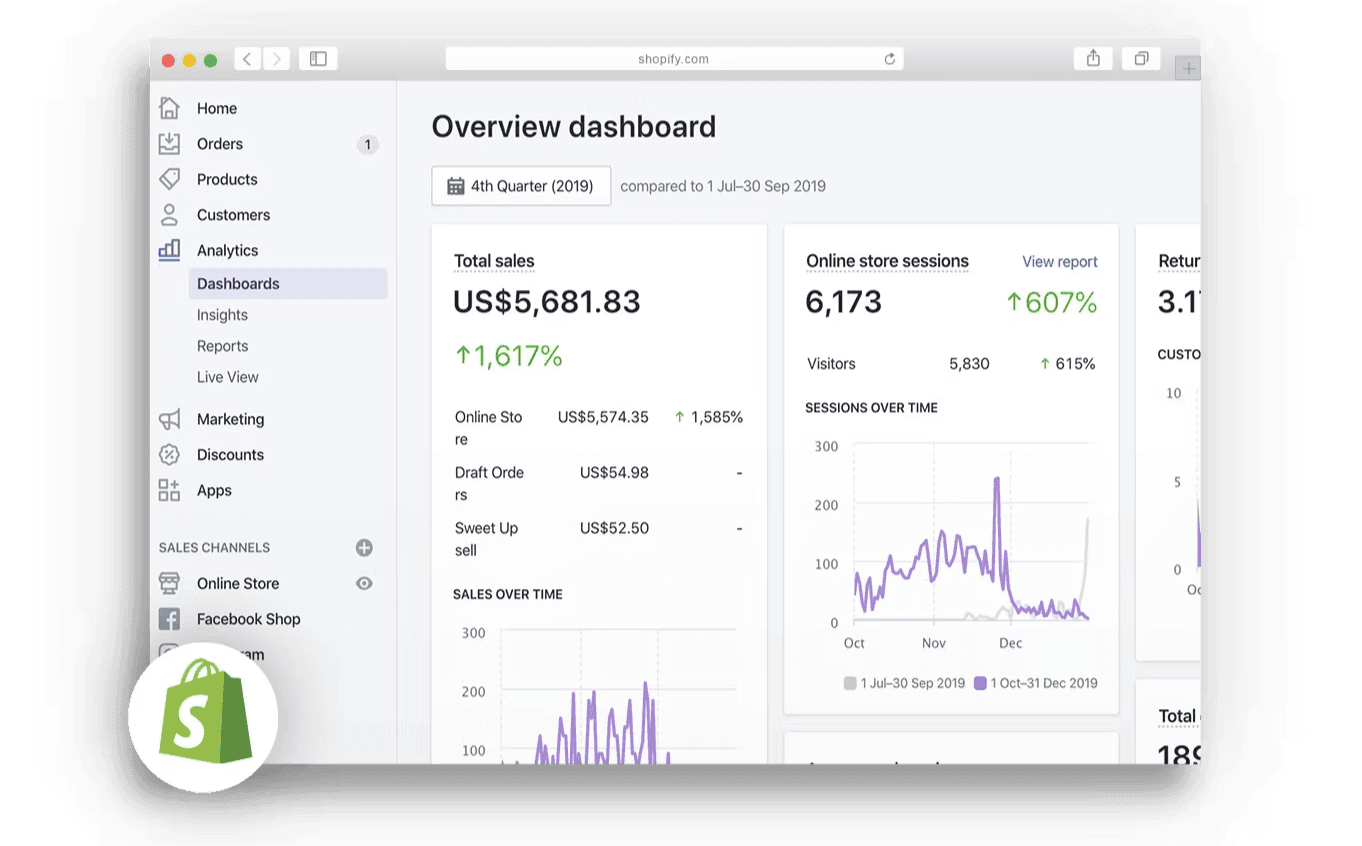Click the Online Store storefront icon
This screenshot has height=846, width=1362.
[169, 583]
